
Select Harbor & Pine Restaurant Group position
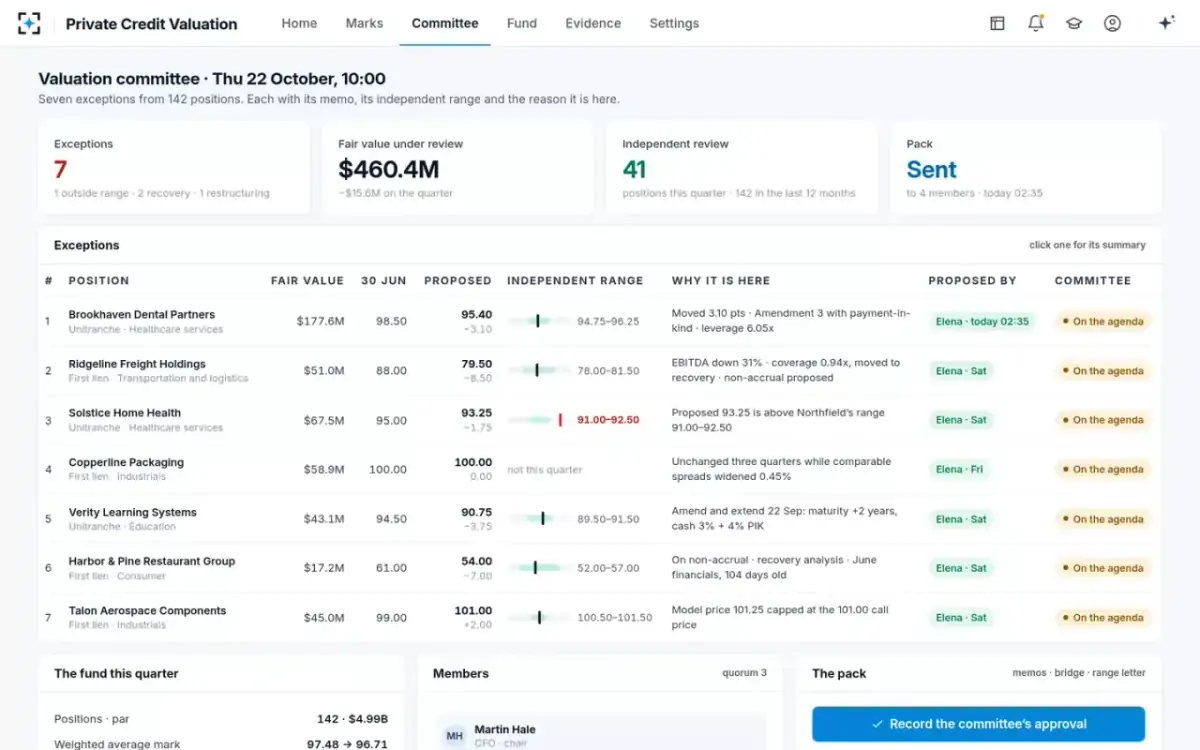click(152, 561)
